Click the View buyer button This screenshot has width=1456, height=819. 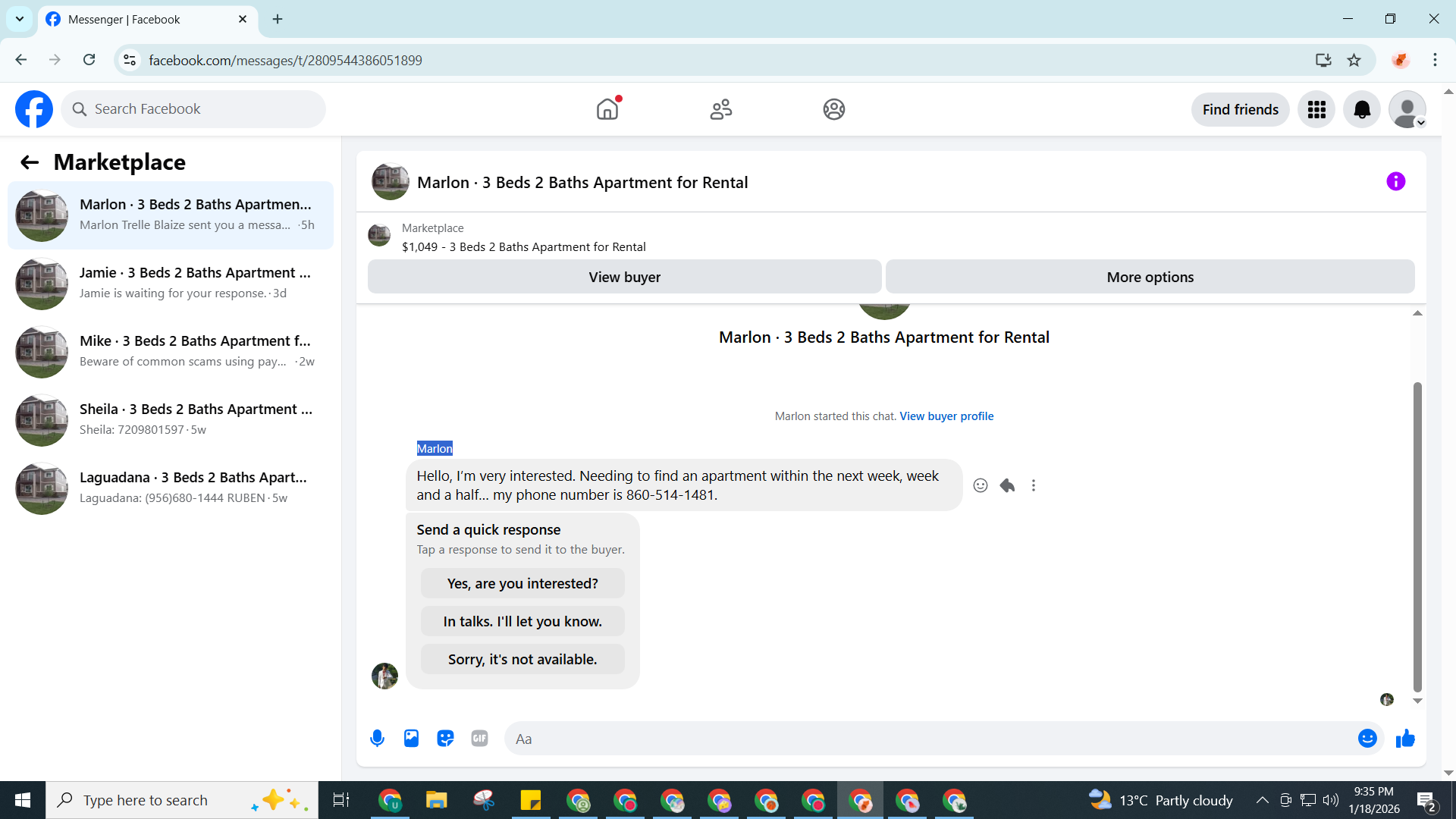tap(624, 278)
